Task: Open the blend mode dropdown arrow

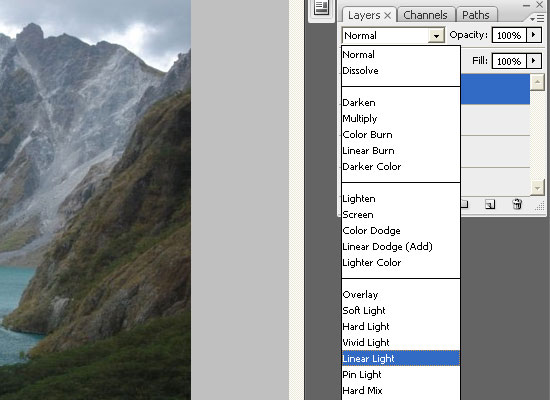Action: coord(436,35)
